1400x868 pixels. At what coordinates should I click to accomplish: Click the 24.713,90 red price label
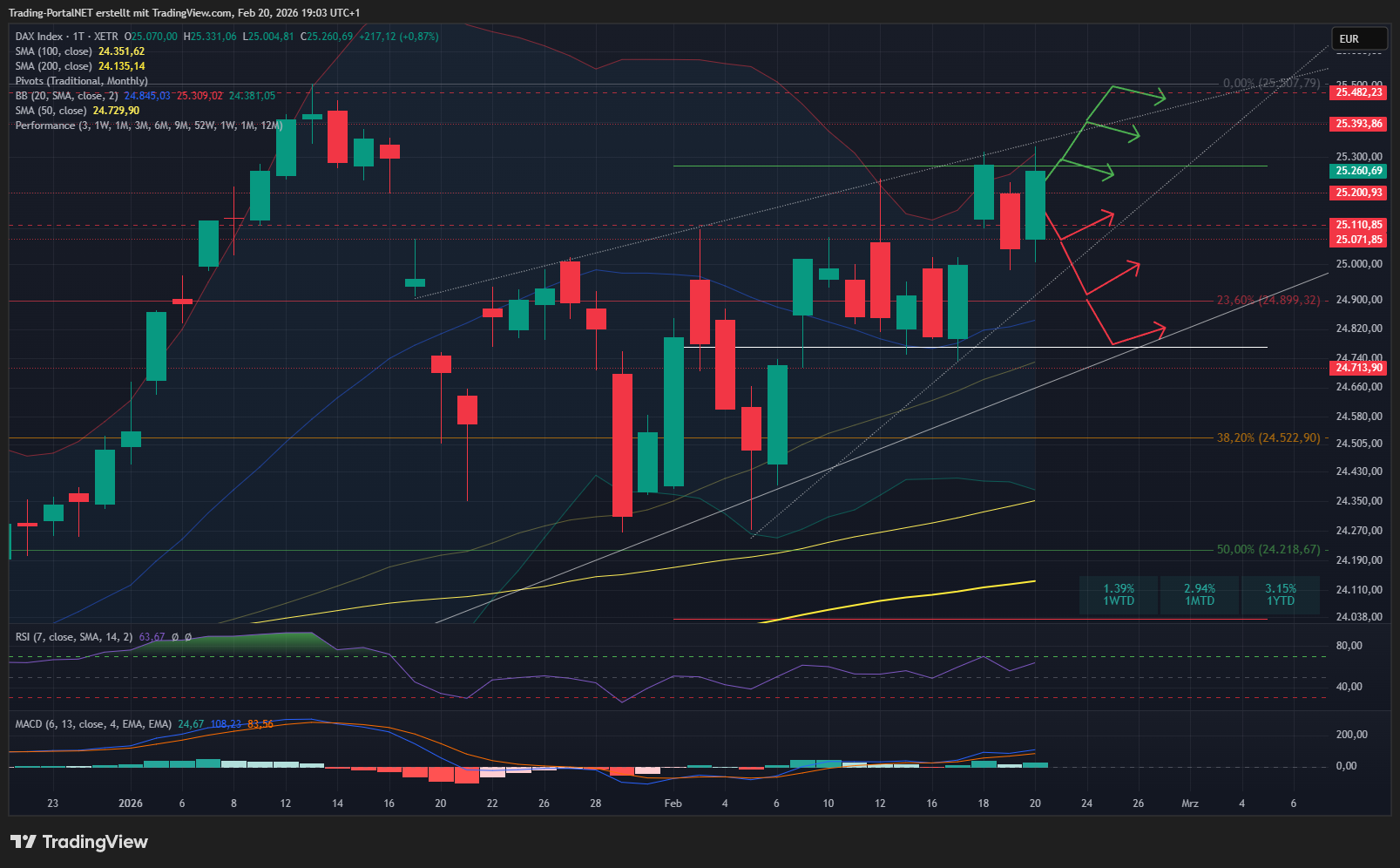point(1358,368)
